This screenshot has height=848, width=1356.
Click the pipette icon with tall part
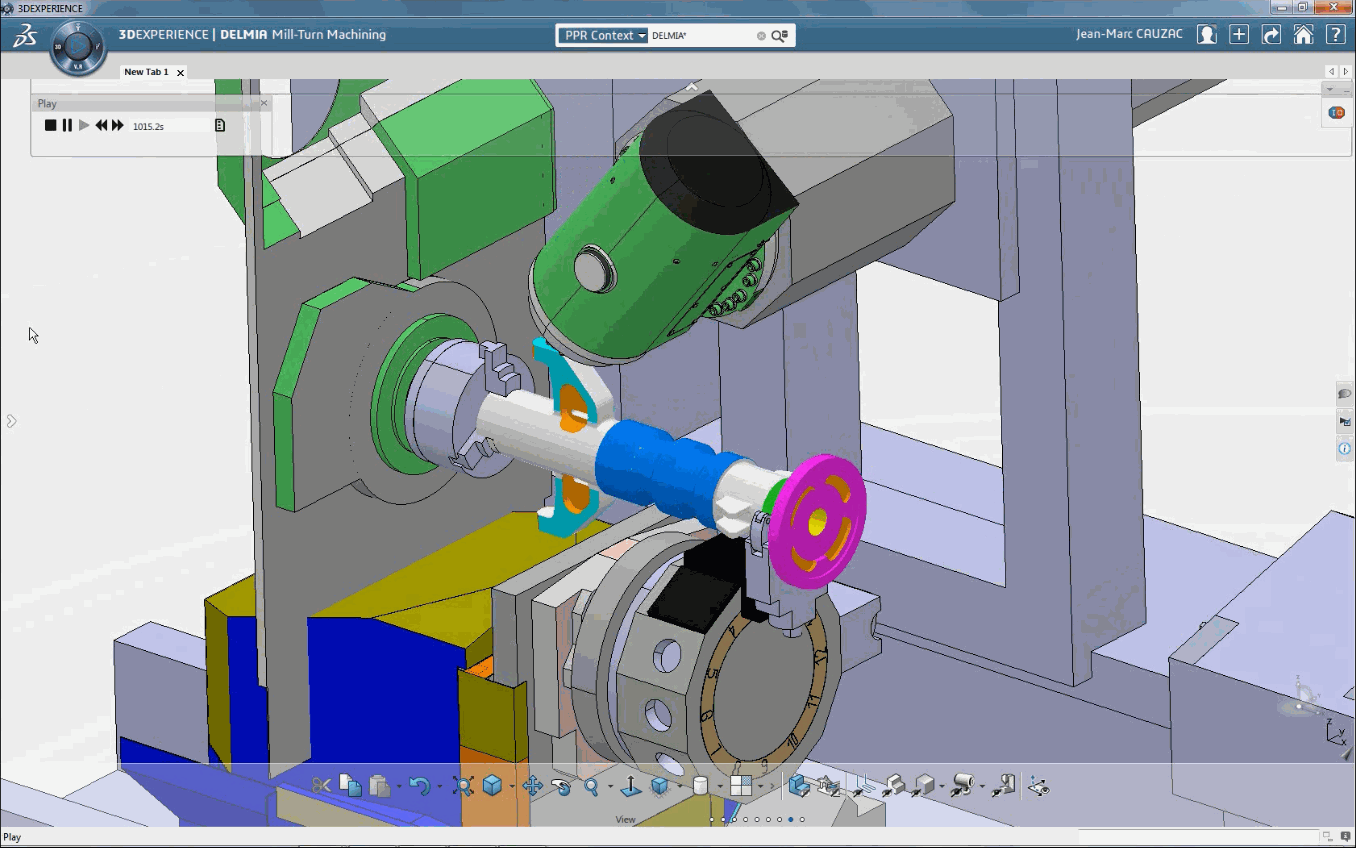coord(1004,786)
